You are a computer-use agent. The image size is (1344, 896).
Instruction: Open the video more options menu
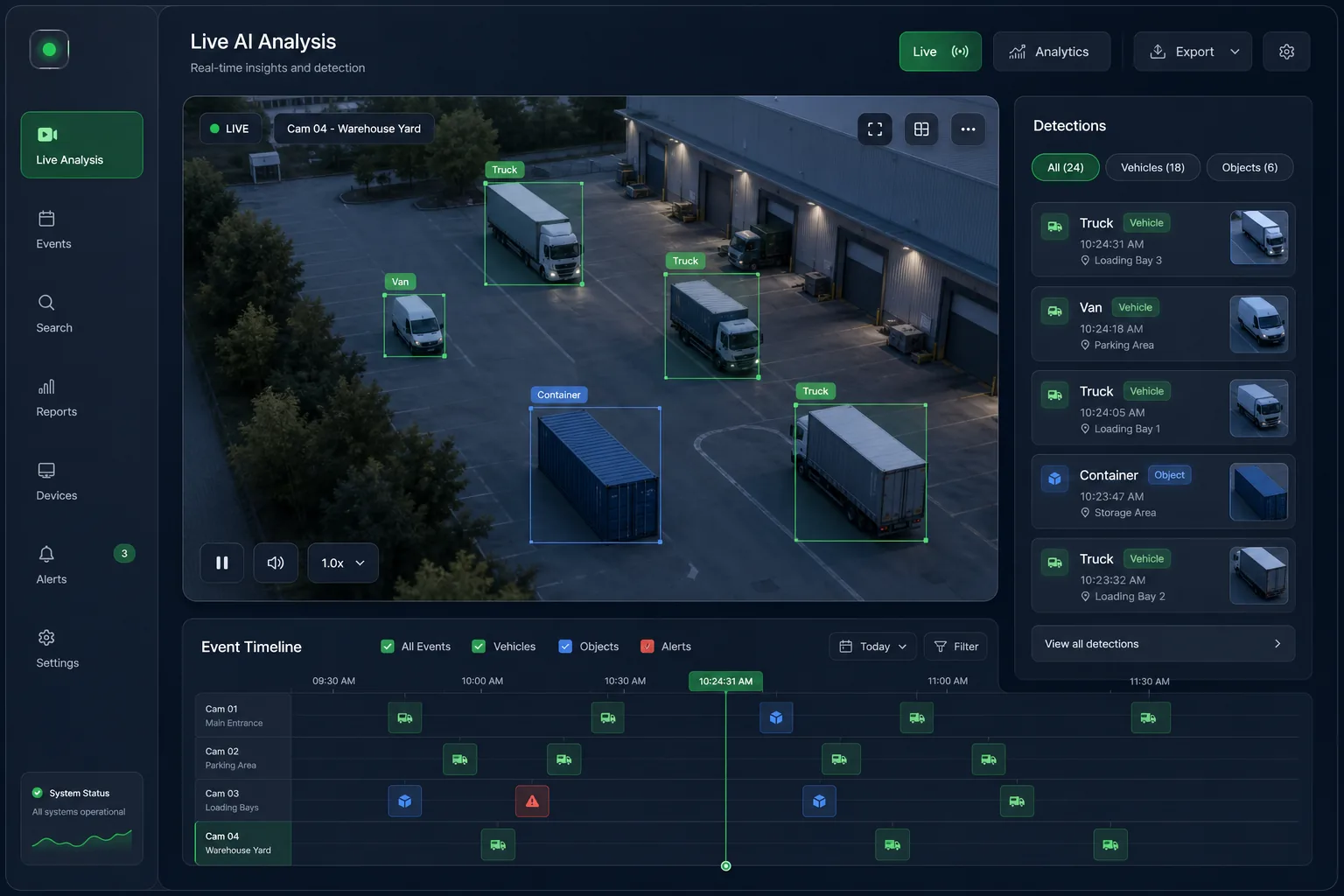968,129
